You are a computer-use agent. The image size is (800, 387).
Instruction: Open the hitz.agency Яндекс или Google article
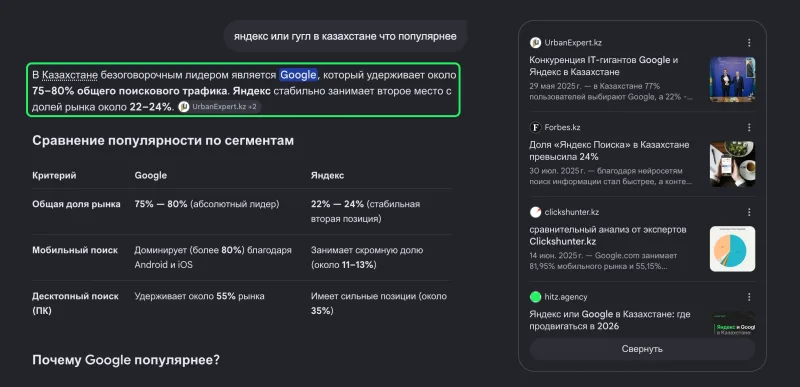[610, 320]
